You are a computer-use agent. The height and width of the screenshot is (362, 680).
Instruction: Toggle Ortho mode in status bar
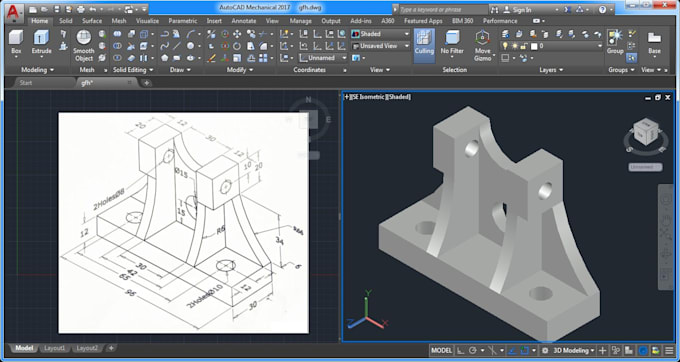click(x=460, y=350)
